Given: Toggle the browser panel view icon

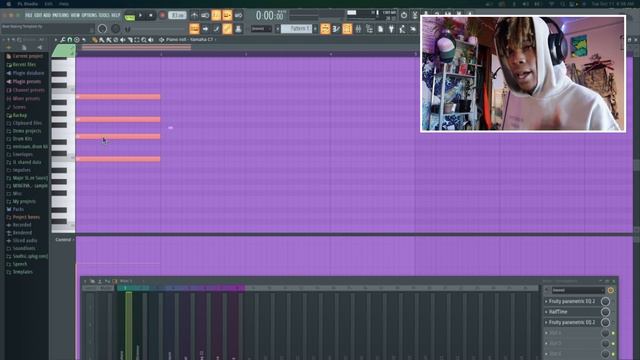Looking at the screenshot, I should coord(369,29).
